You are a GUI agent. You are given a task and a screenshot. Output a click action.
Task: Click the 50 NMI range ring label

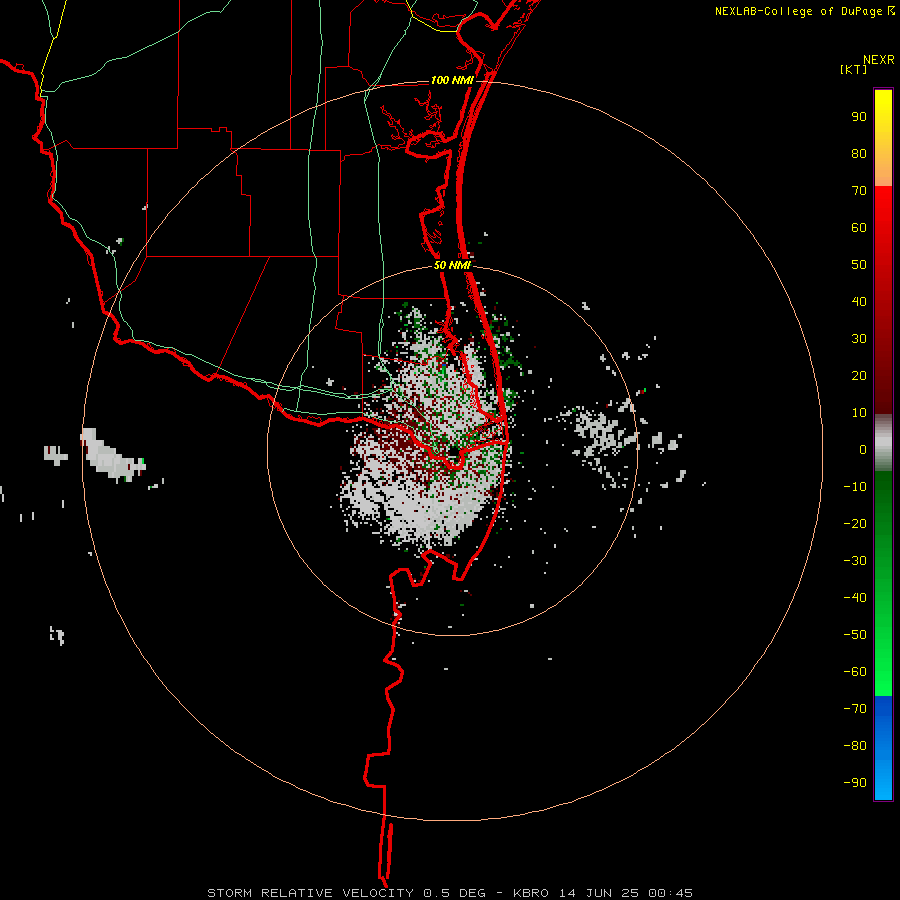pyautogui.click(x=452, y=265)
